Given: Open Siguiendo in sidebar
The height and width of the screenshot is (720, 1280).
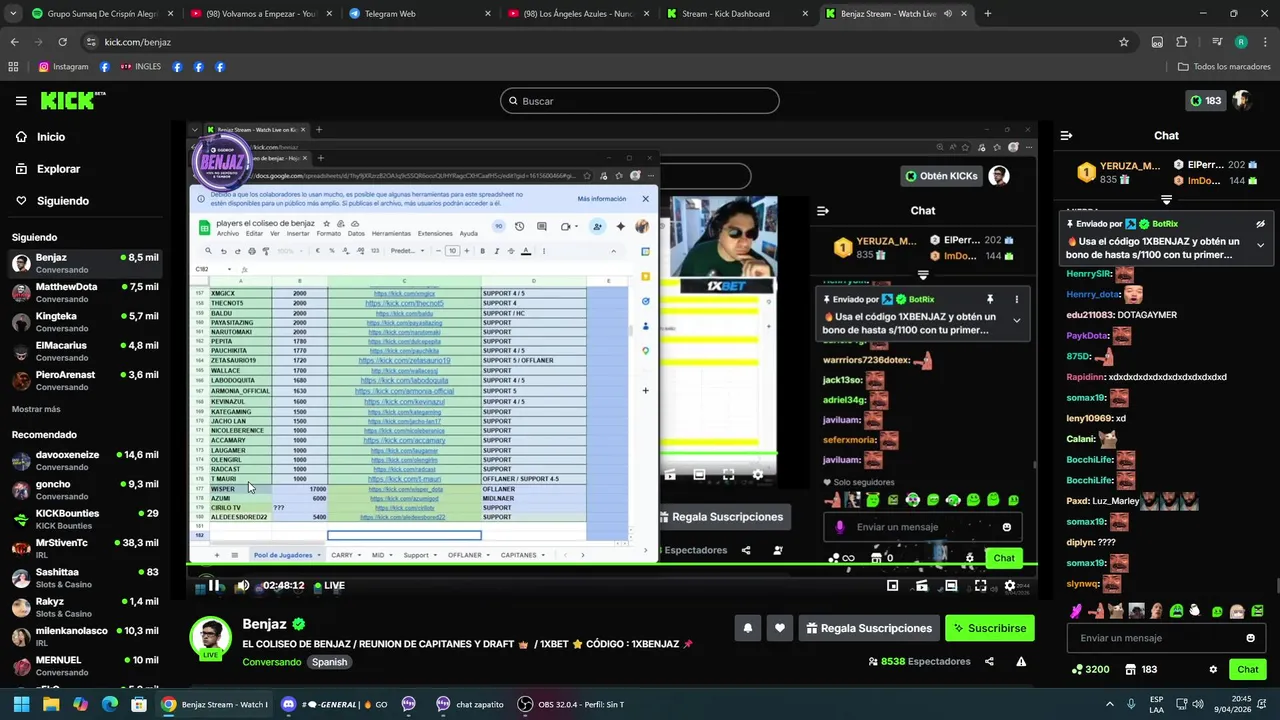Looking at the screenshot, I should (x=52, y=201).
